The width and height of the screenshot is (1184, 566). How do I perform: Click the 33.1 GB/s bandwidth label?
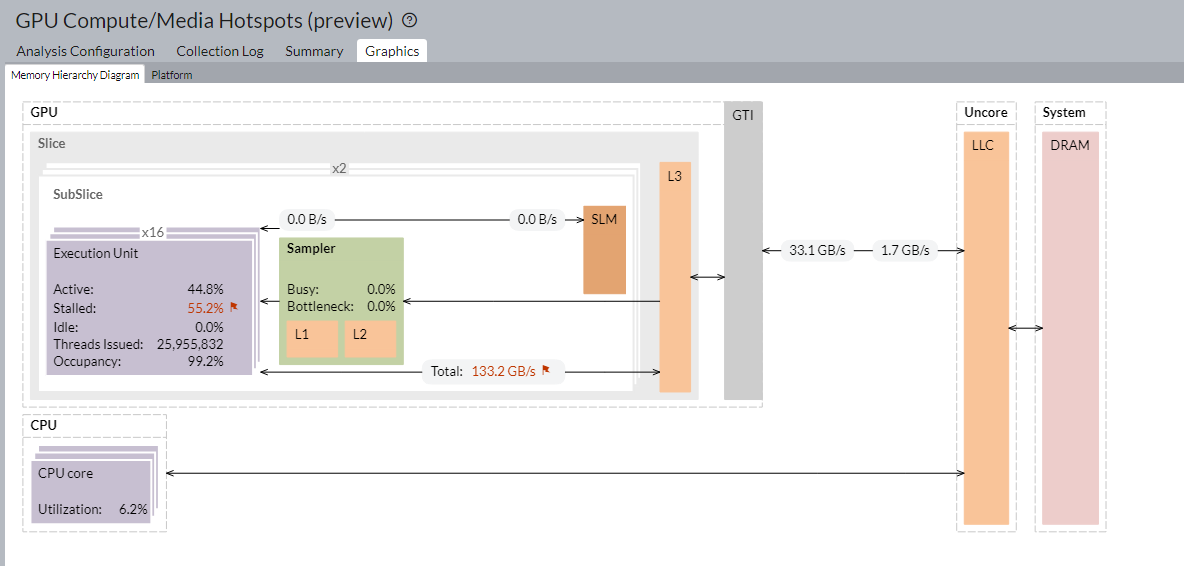pos(817,251)
